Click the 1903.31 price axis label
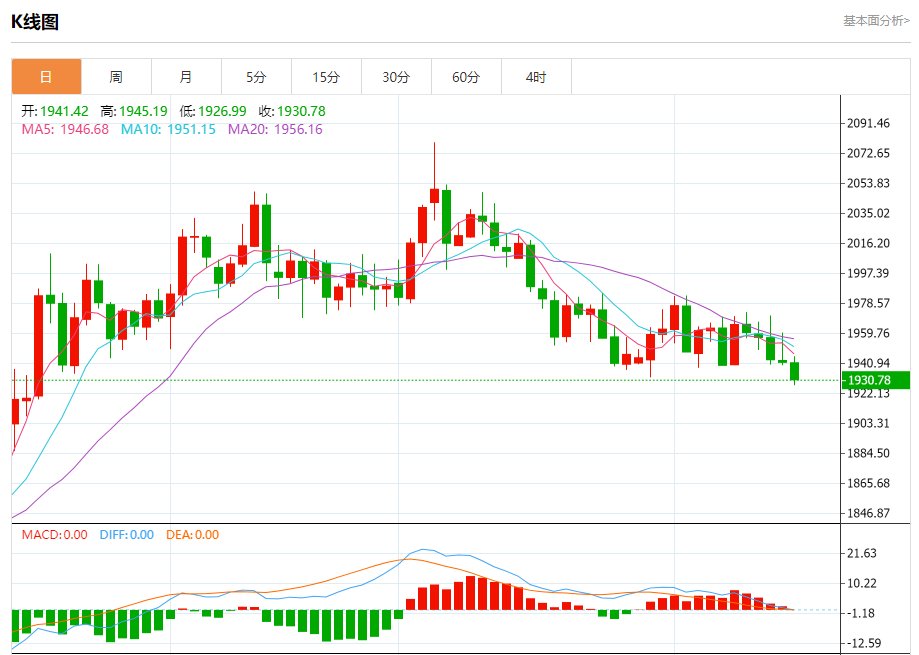 click(868, 424)
